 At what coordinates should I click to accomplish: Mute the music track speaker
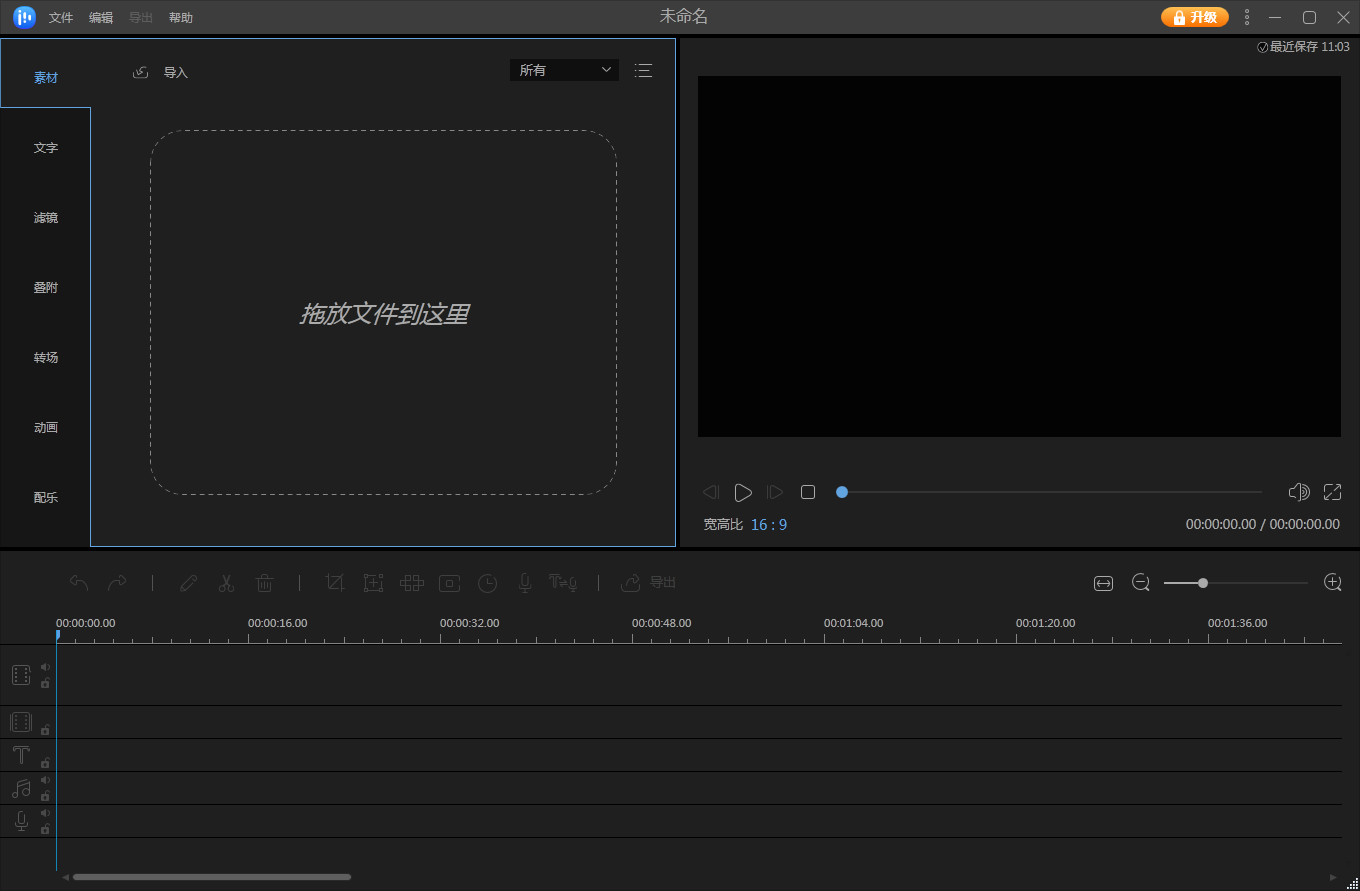[45, 780]
